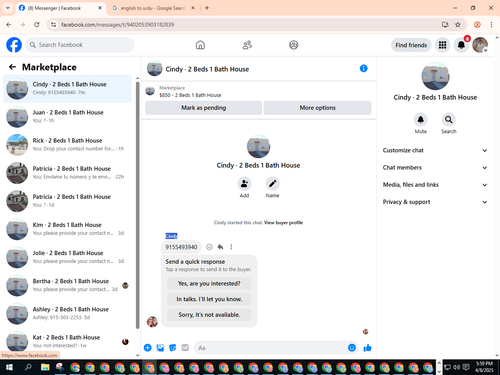Image resolution: width=500 pixels, height=375 pixels.
Task: Switch to the Messenger | Facebook tab
Action: tap(60, 8)
